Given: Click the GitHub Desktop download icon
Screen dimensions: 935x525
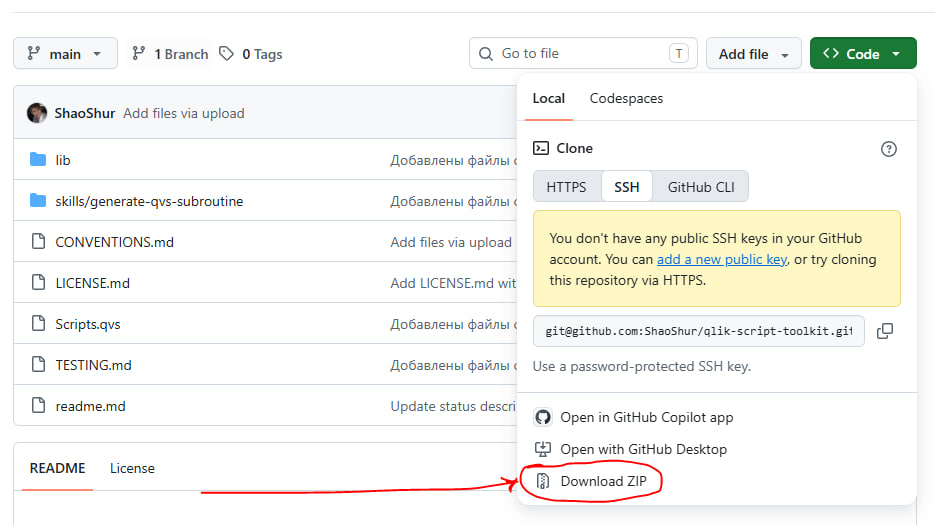Looking at the screenshot, I should [543, 449].
